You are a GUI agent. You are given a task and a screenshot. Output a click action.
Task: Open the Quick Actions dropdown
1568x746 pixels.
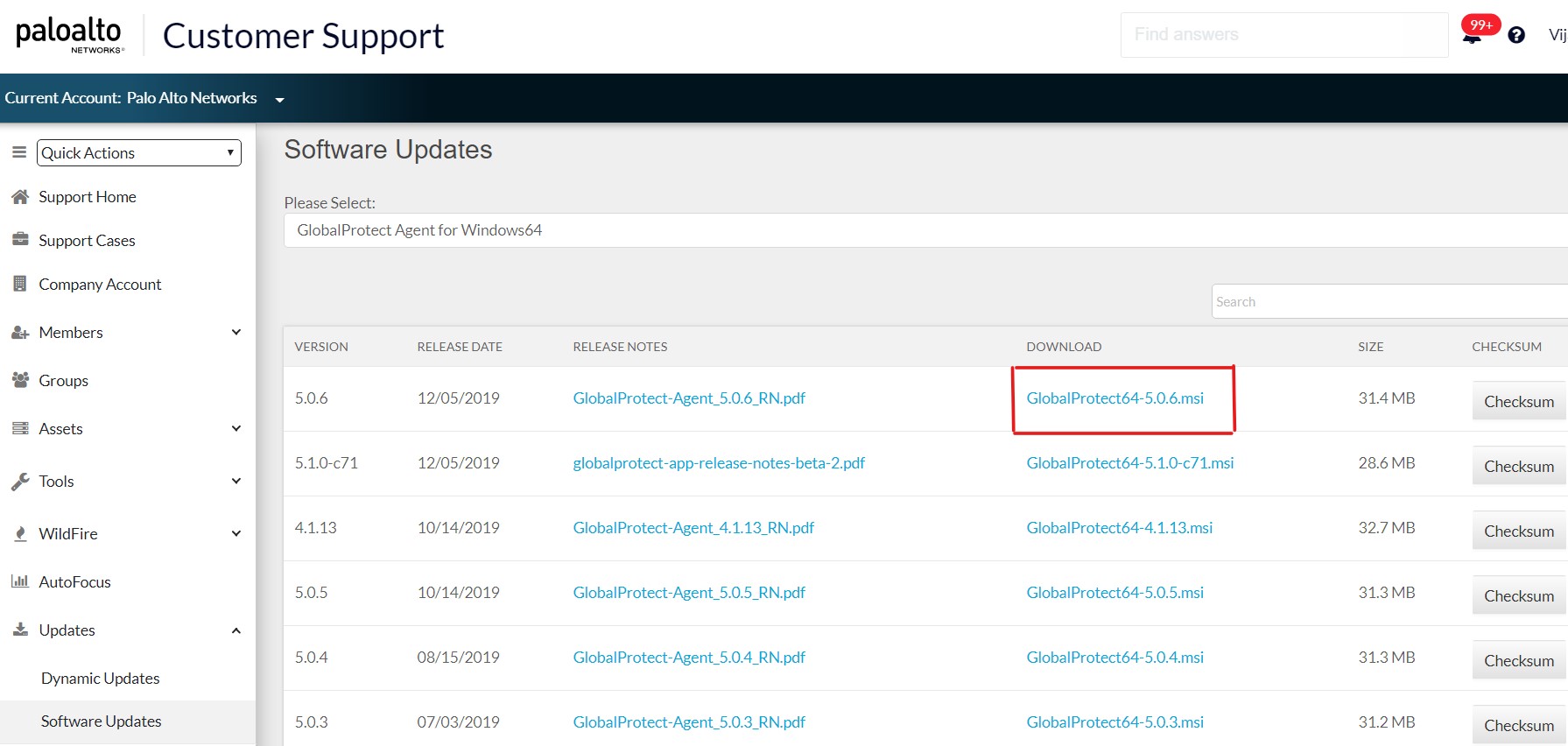pos(138,152)
